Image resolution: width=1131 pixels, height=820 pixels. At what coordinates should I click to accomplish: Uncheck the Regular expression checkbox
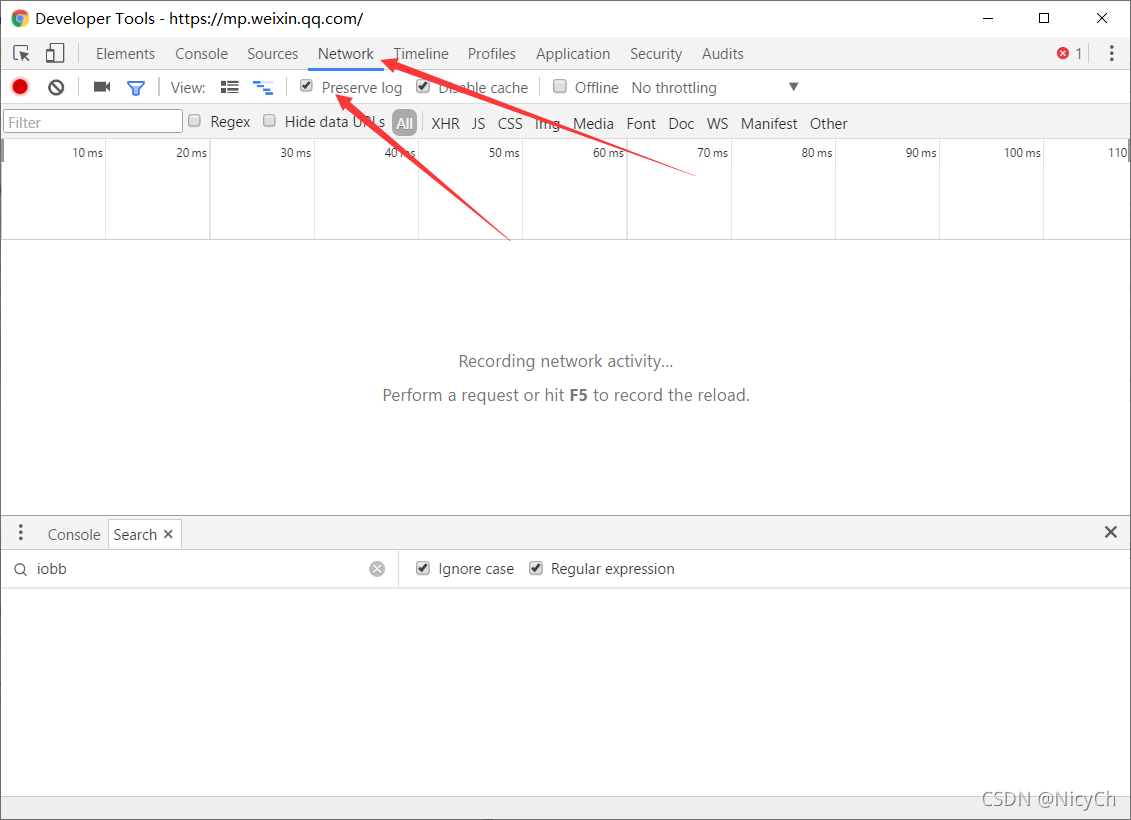click(x=536, y=568)
